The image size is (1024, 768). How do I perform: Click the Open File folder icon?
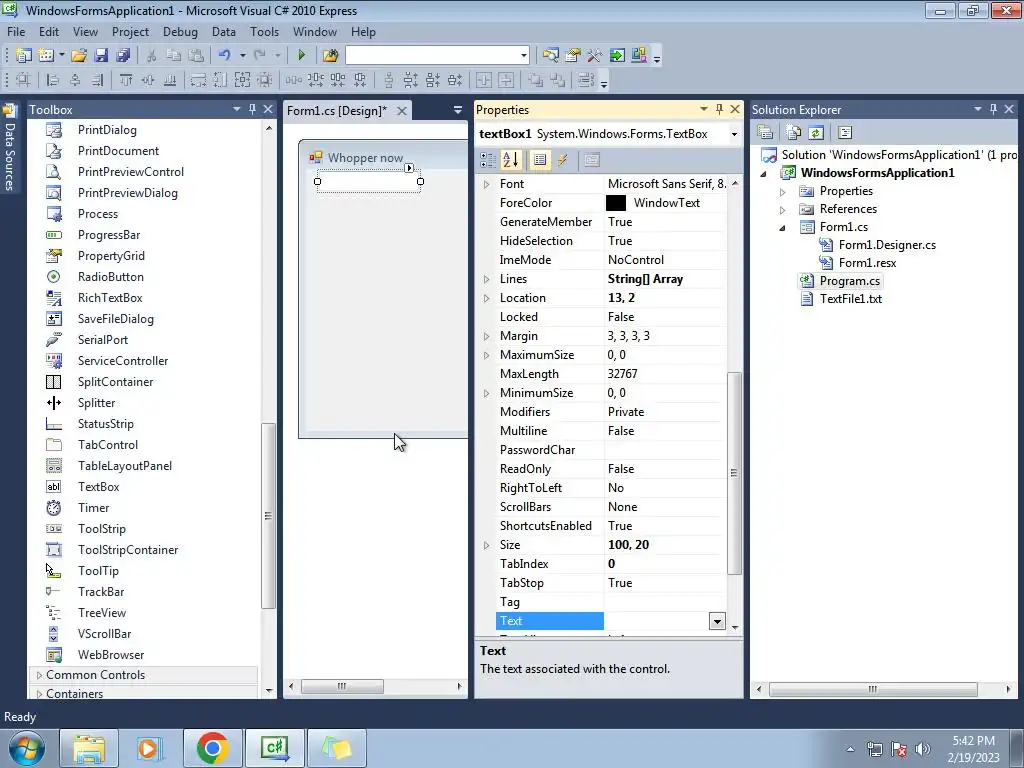[x=79, y=56]
